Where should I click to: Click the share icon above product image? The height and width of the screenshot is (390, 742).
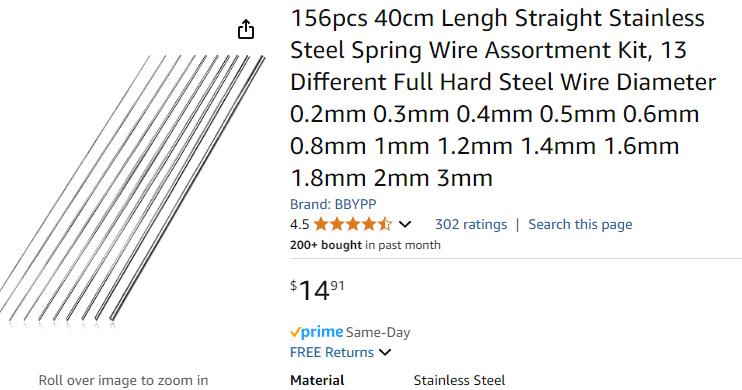tap(246, 29)
